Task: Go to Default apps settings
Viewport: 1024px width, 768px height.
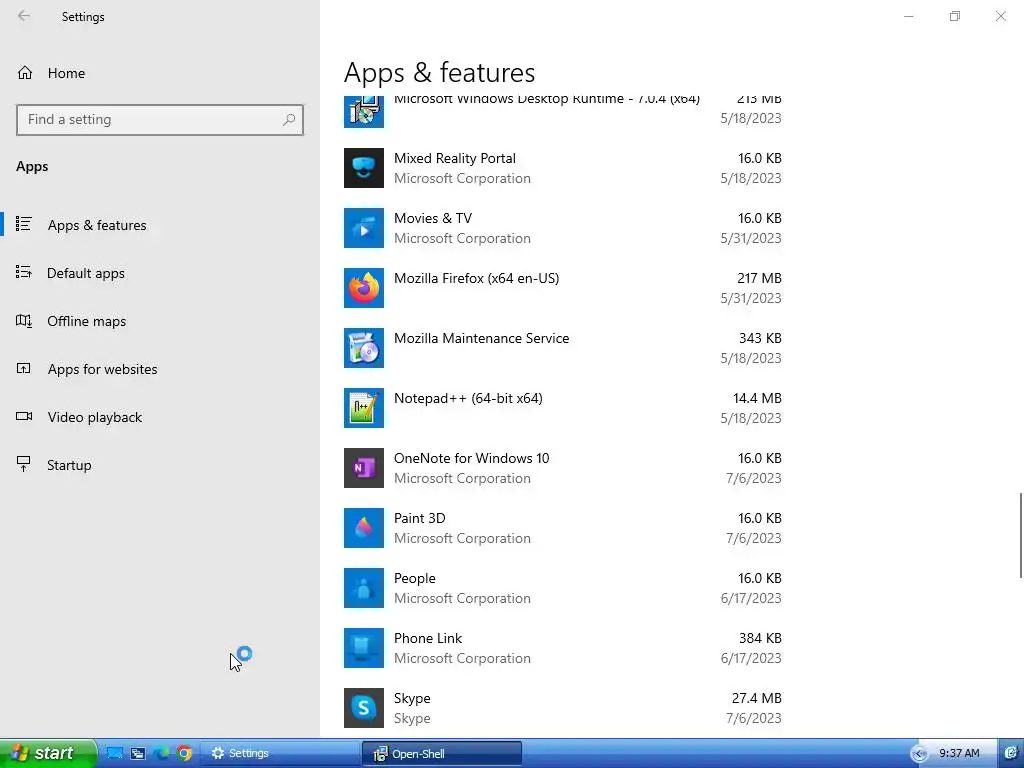Action: tap(160, 273)
